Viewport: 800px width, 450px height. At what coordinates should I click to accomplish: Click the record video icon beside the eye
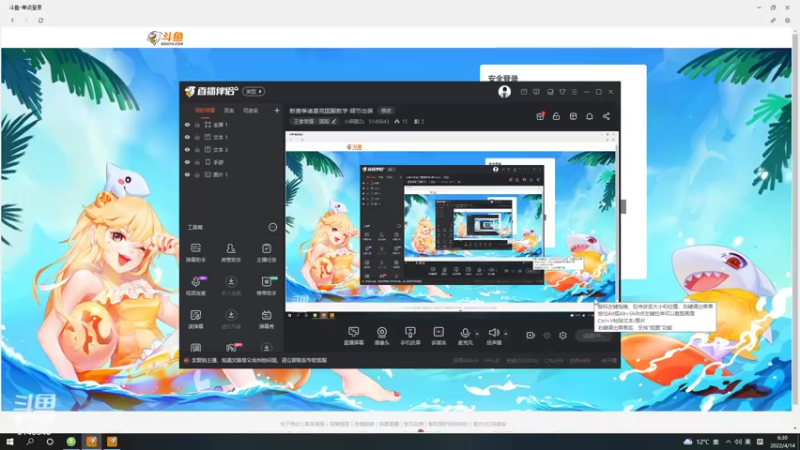531,335
